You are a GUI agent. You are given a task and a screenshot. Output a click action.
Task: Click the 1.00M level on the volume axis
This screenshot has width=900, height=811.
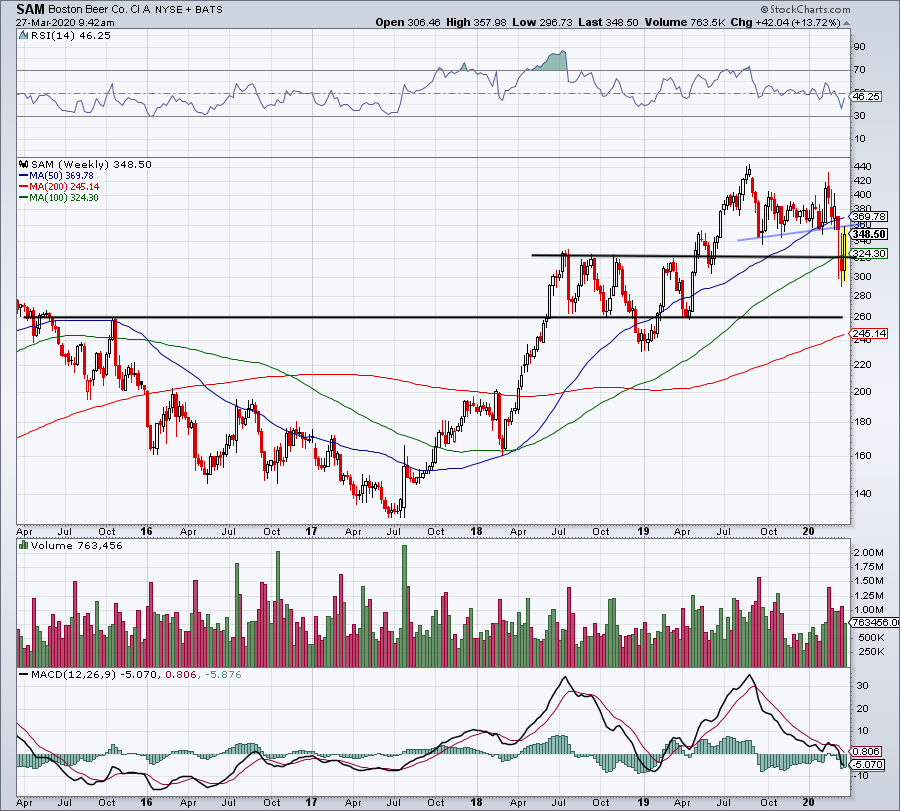click(x=868, y=610)
